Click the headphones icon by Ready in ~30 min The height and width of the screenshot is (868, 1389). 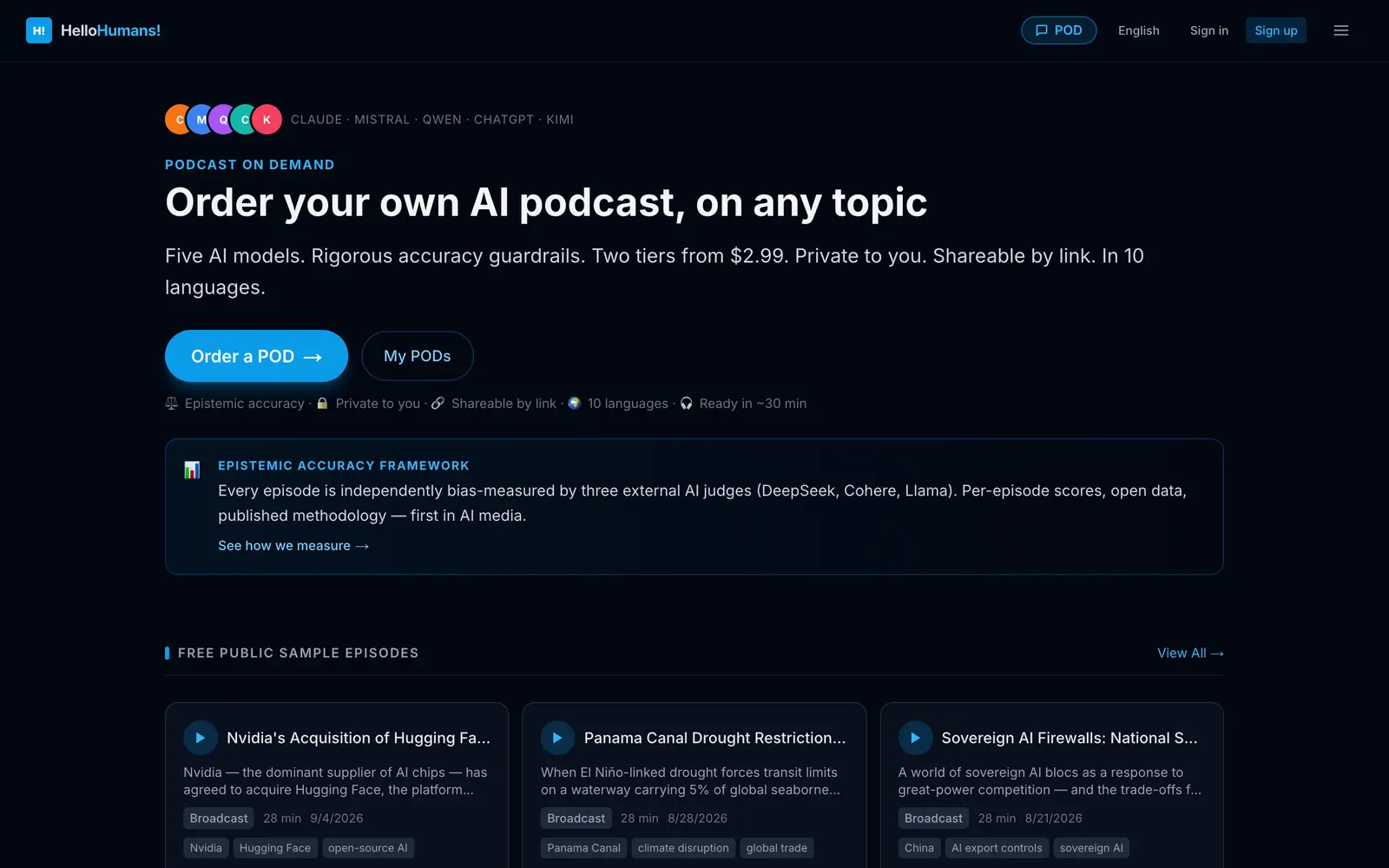[x=686, y=404]
